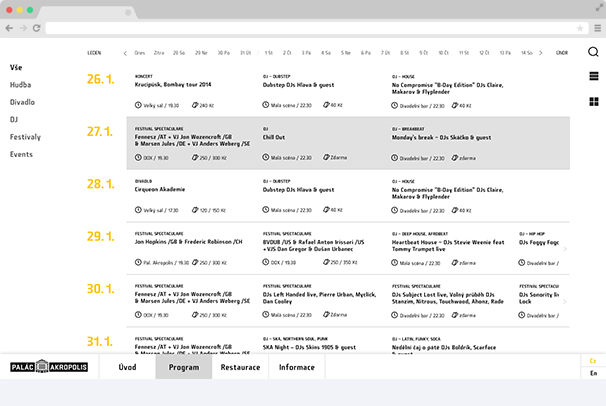606x406 pixels.
Task: Click the browser address bar
Action: 300,28
